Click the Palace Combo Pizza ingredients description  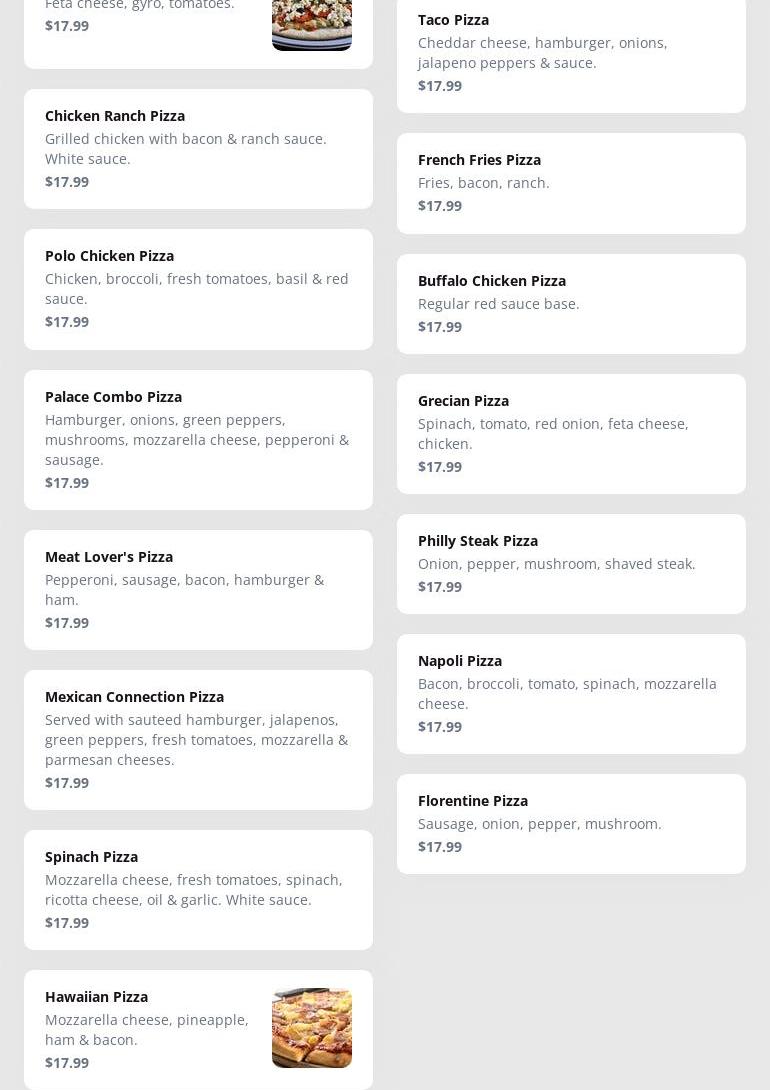pyautogui.click(x=197, y=439)
